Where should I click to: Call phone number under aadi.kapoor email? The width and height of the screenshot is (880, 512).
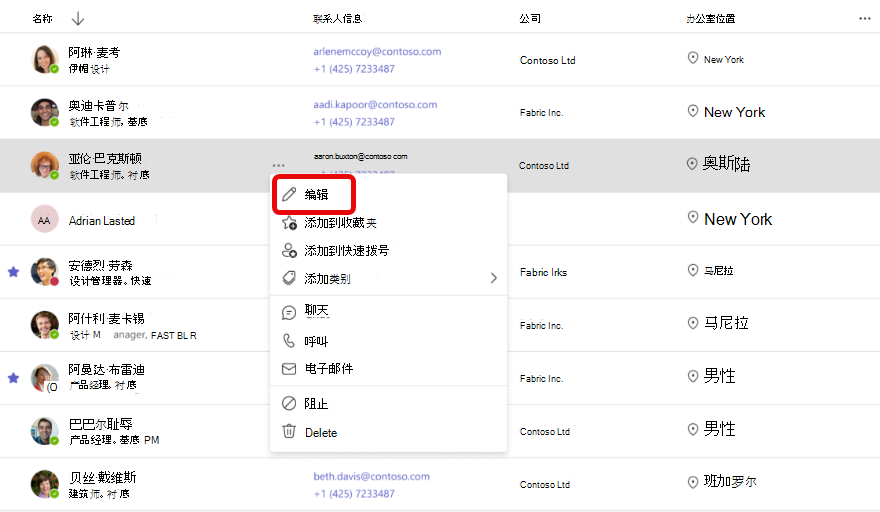pos(354,122)
